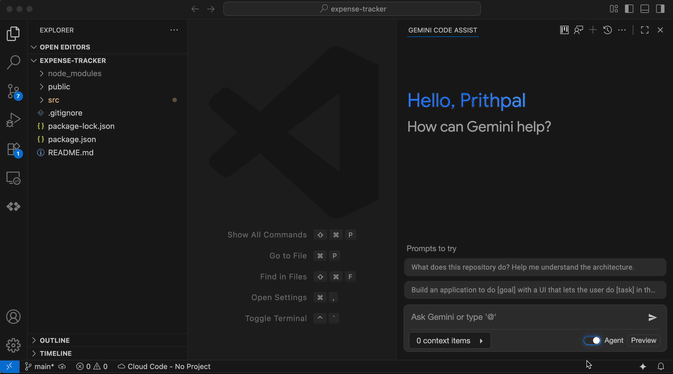This screenshot has height=374, width=673.
Task: Click the 'What does this repository do?' prompt
Action: 535,268
